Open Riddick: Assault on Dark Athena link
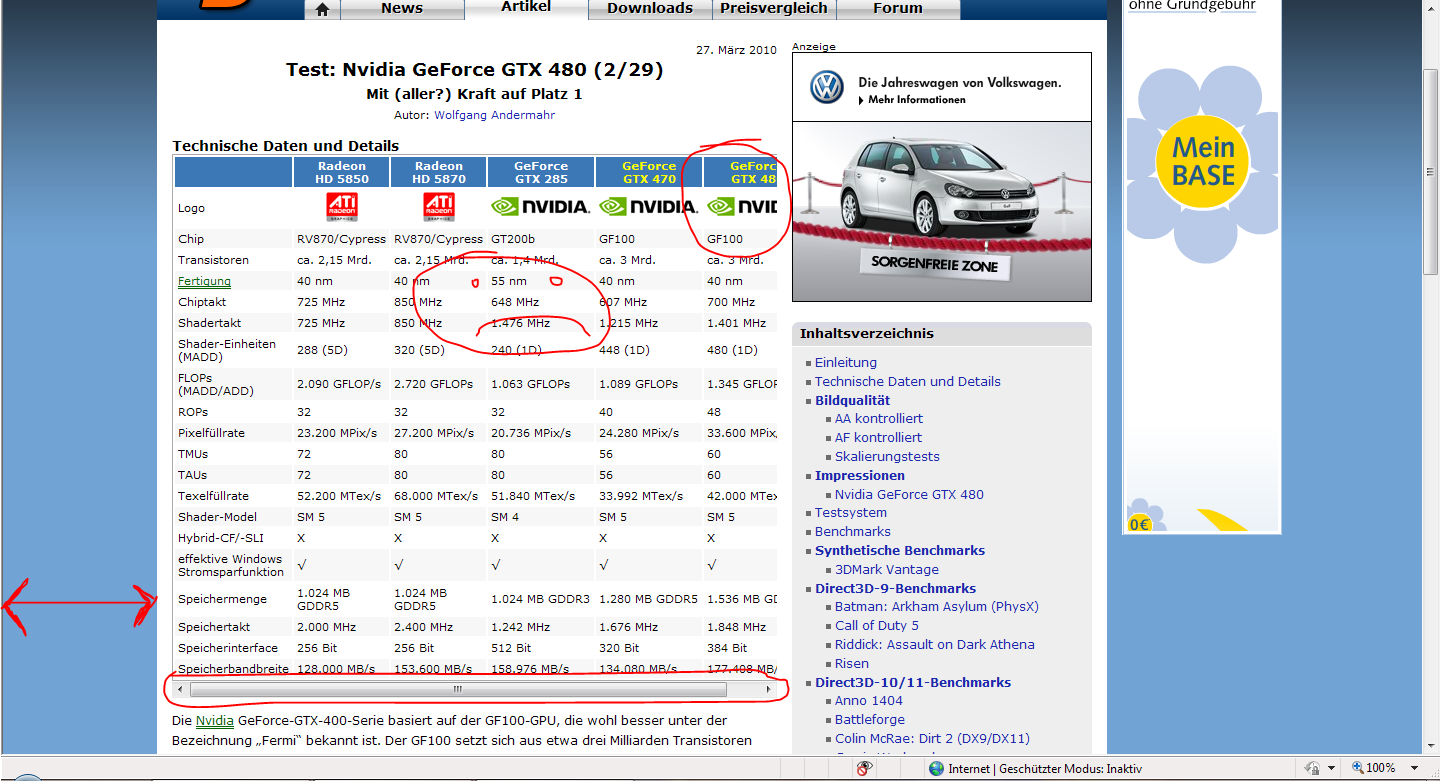Viewport: 1440px width, 781px height. coord(935,645)
